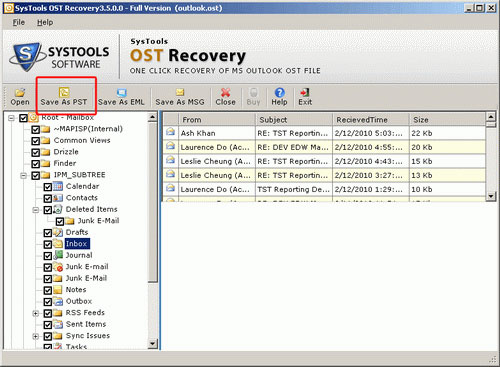Click the Sync Issues folder icon
This screenshot has height=367, width=500.
(x=58, y=336)
